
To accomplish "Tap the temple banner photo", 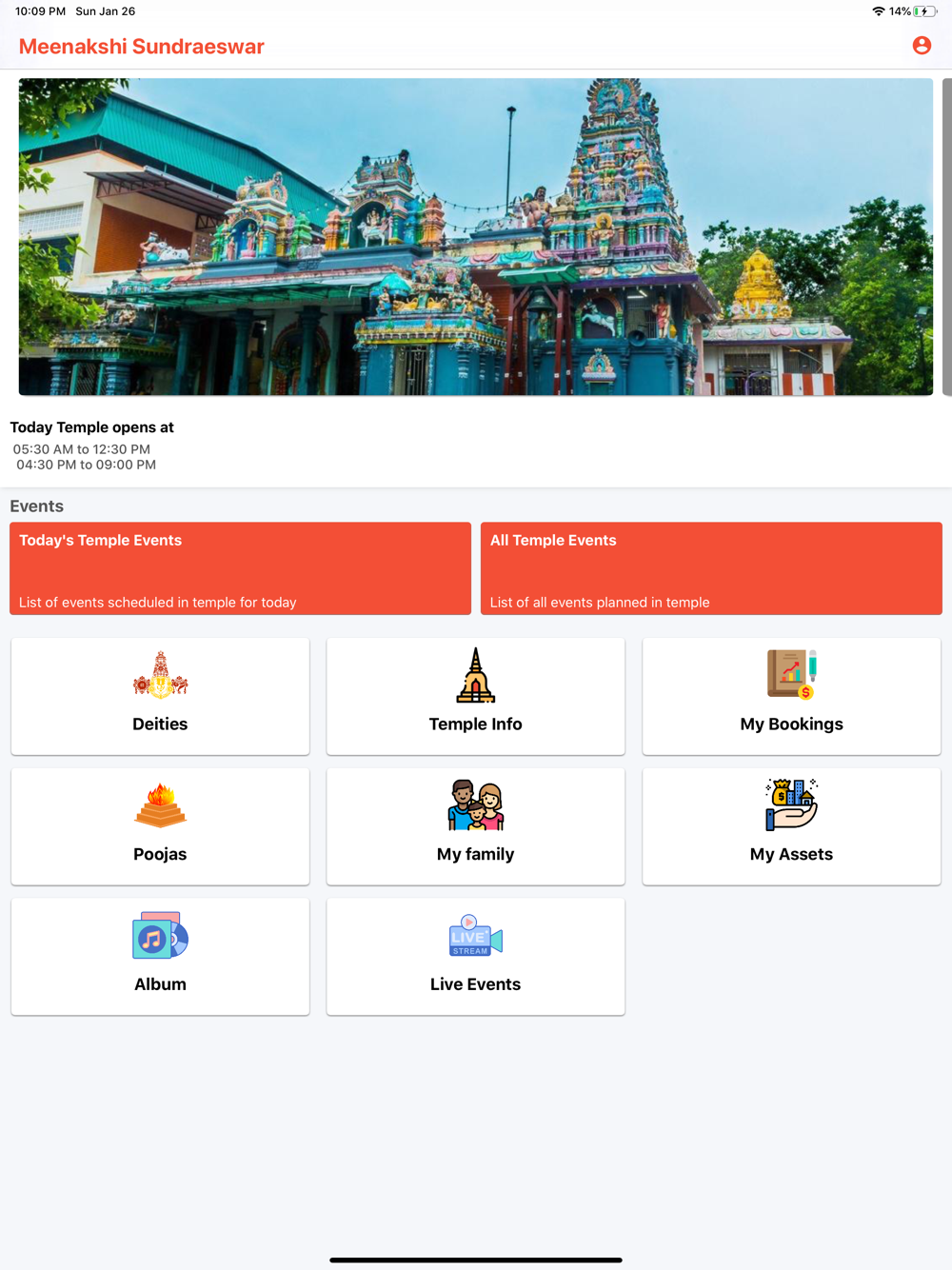I will pyautogui.click(x=476, y=237).
